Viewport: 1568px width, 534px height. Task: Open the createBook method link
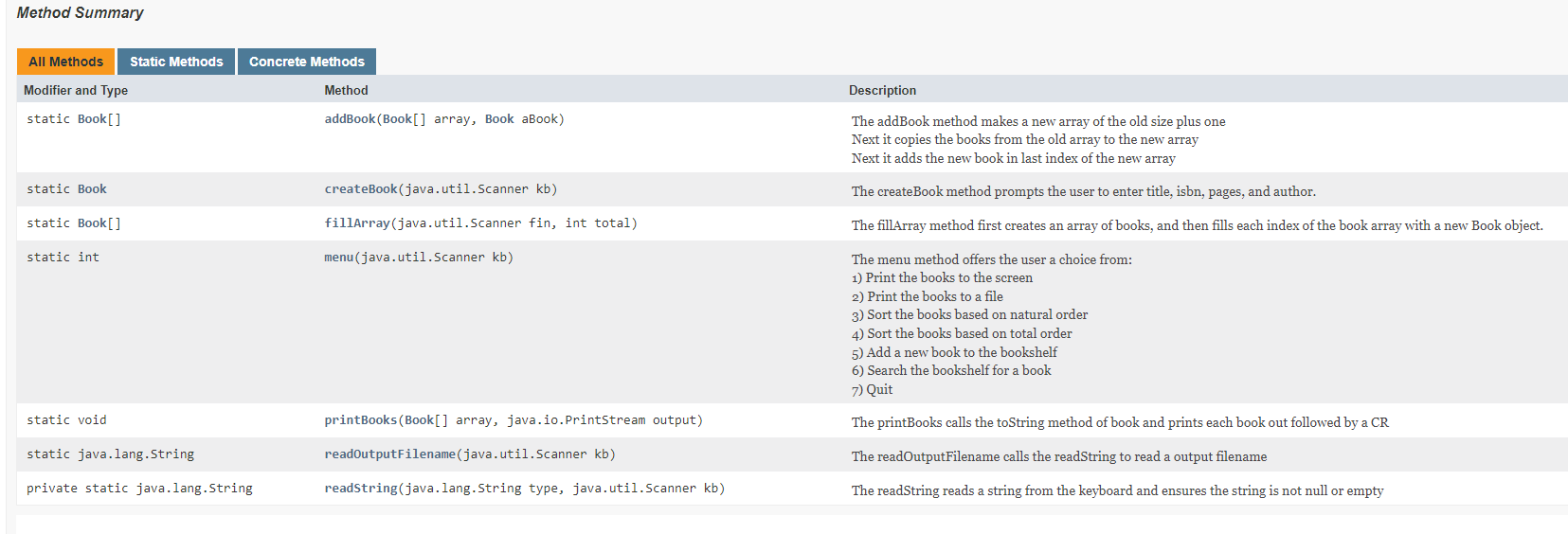[361, 189]
